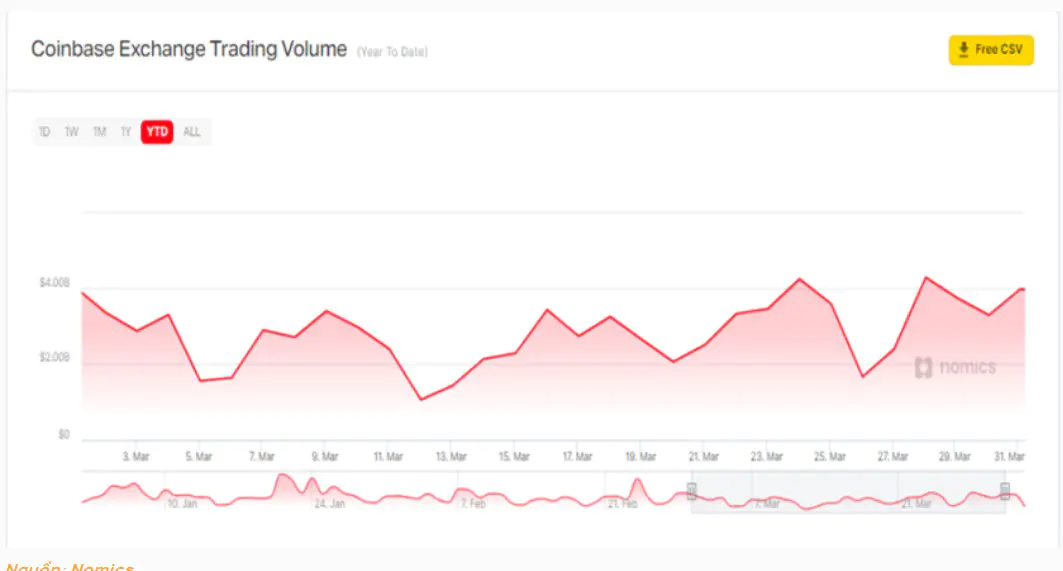
Task: Switch to the 1M time range
Action: (100, 132)
